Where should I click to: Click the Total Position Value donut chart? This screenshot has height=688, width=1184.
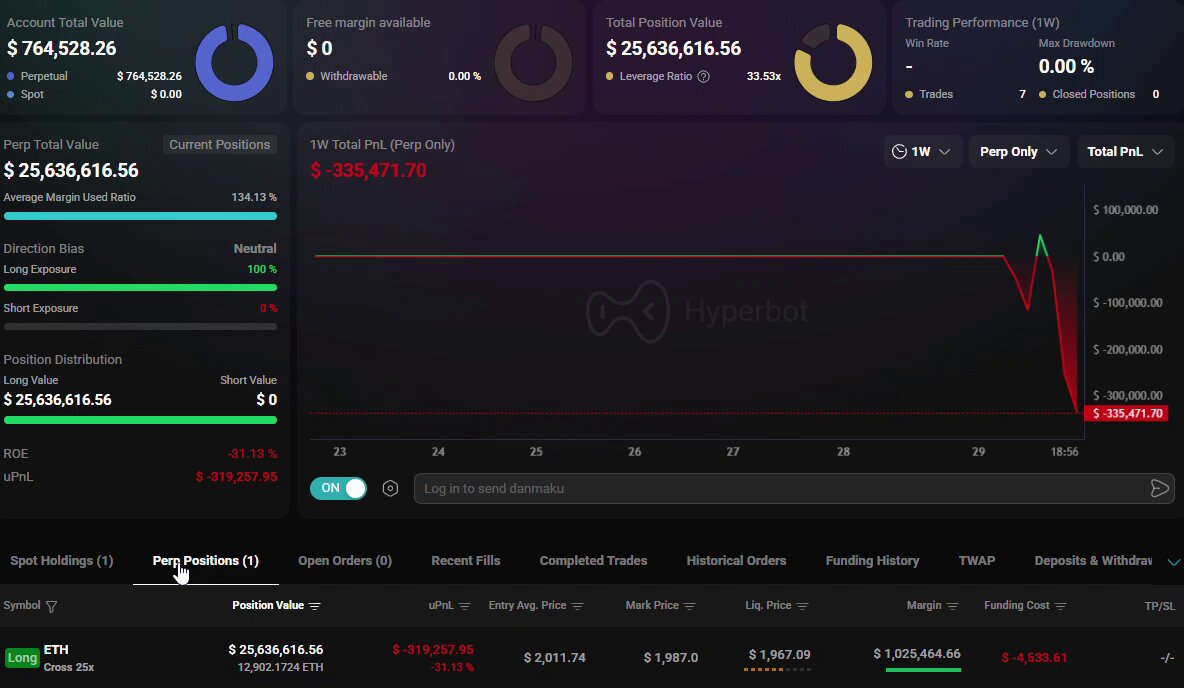click(833, 62)
